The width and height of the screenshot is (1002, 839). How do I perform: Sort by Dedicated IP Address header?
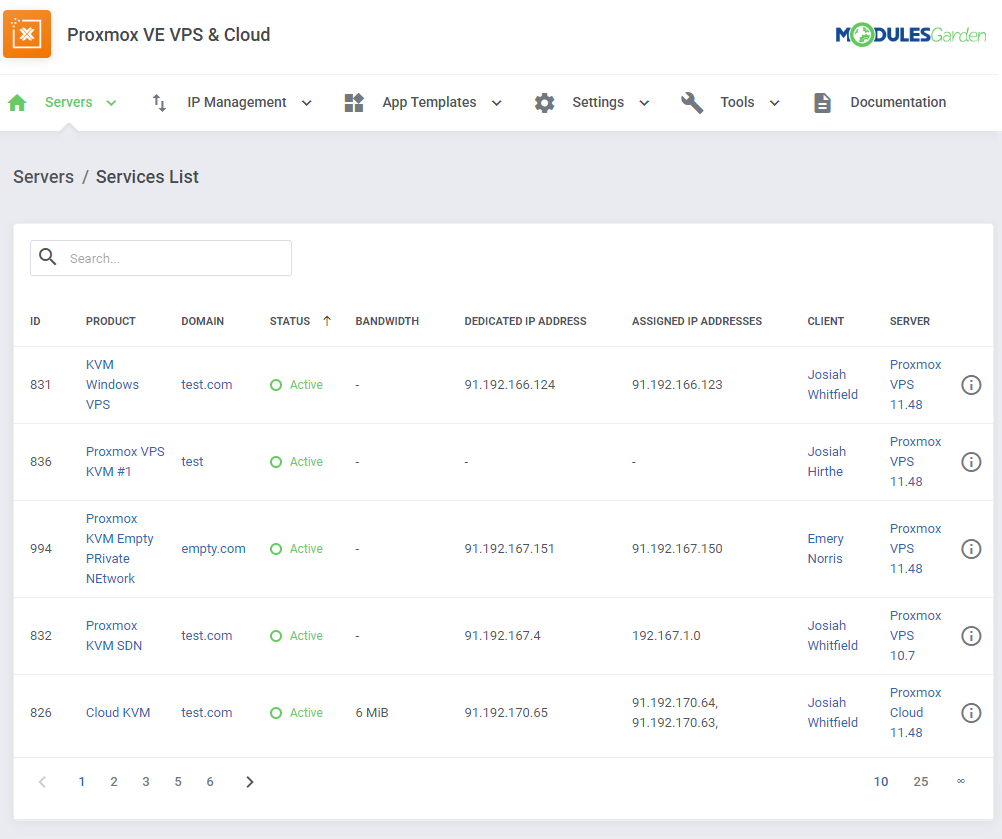click(x=525, y=321)
